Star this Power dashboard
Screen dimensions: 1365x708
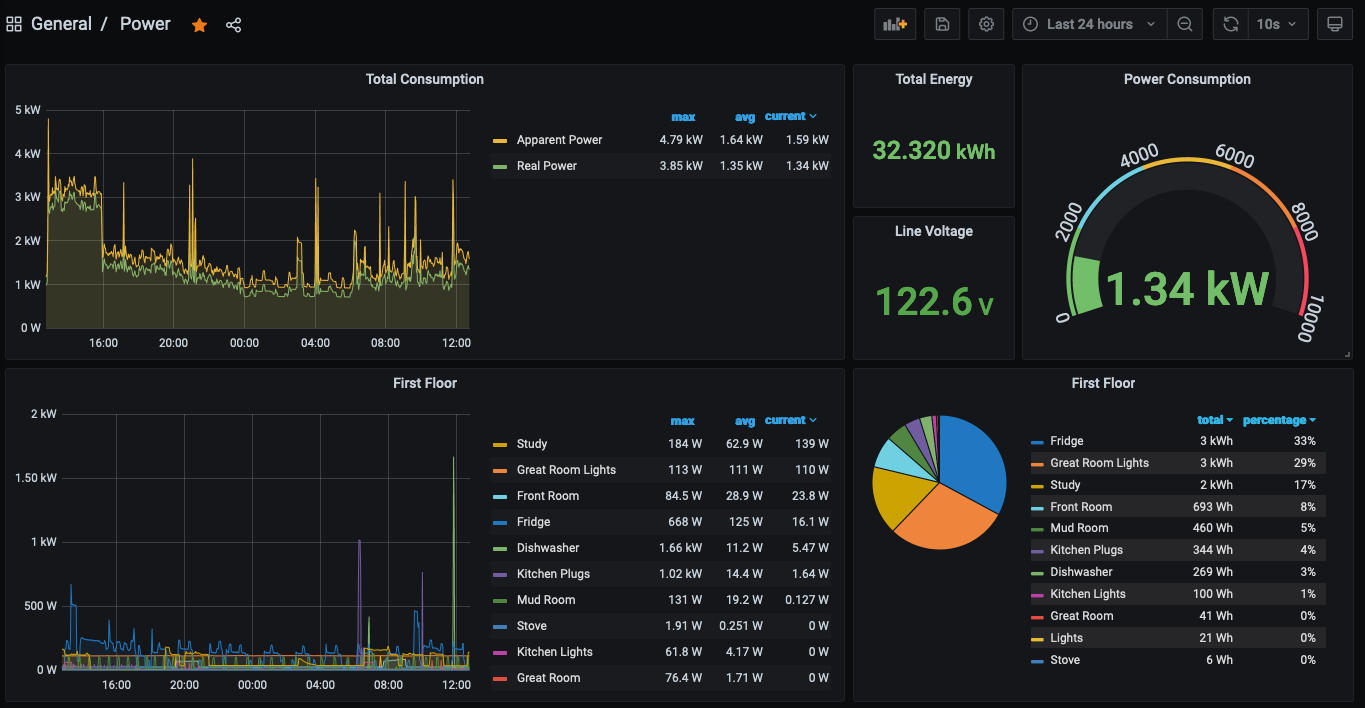coord(200,25)
